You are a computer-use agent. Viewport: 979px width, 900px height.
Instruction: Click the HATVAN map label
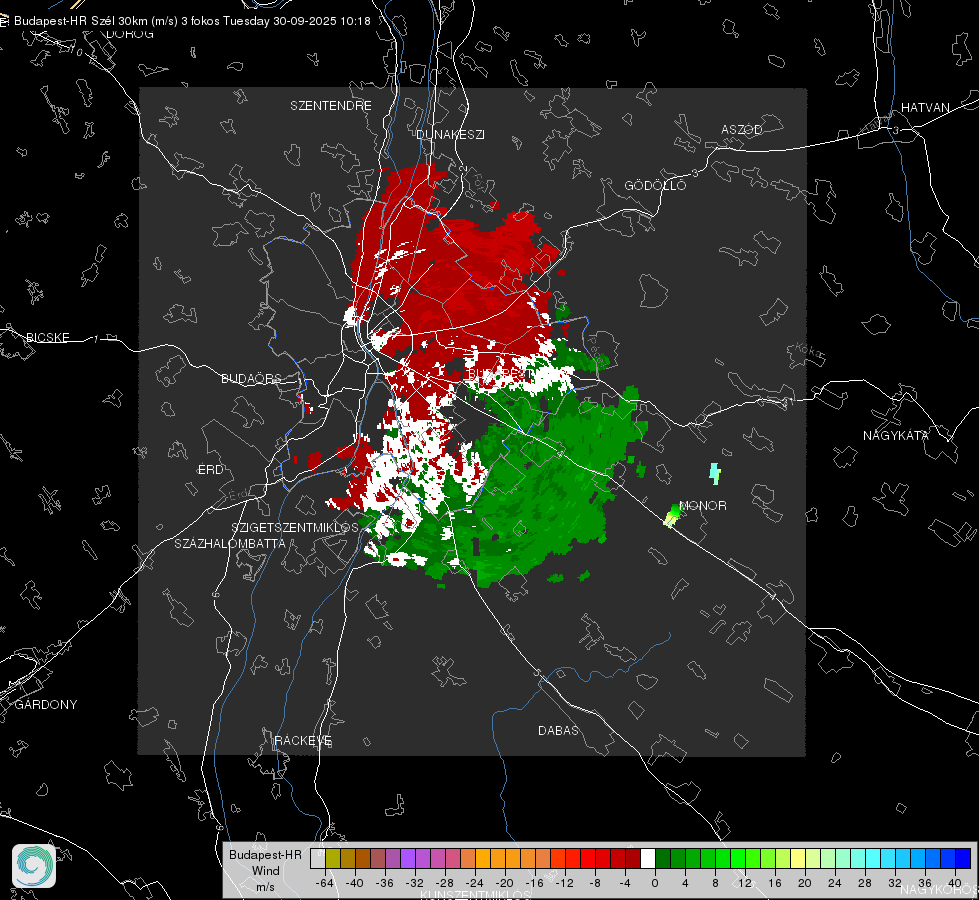(925, 108)
